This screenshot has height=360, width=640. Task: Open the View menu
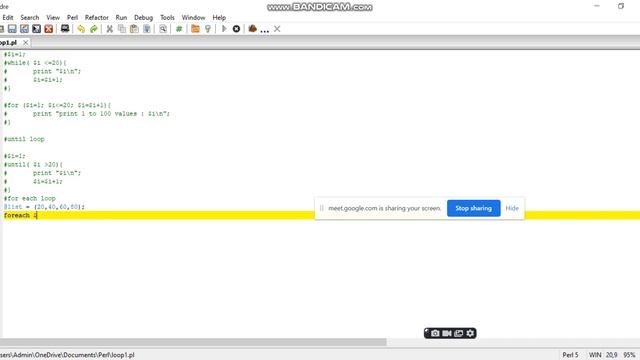[x=53, y=18]
